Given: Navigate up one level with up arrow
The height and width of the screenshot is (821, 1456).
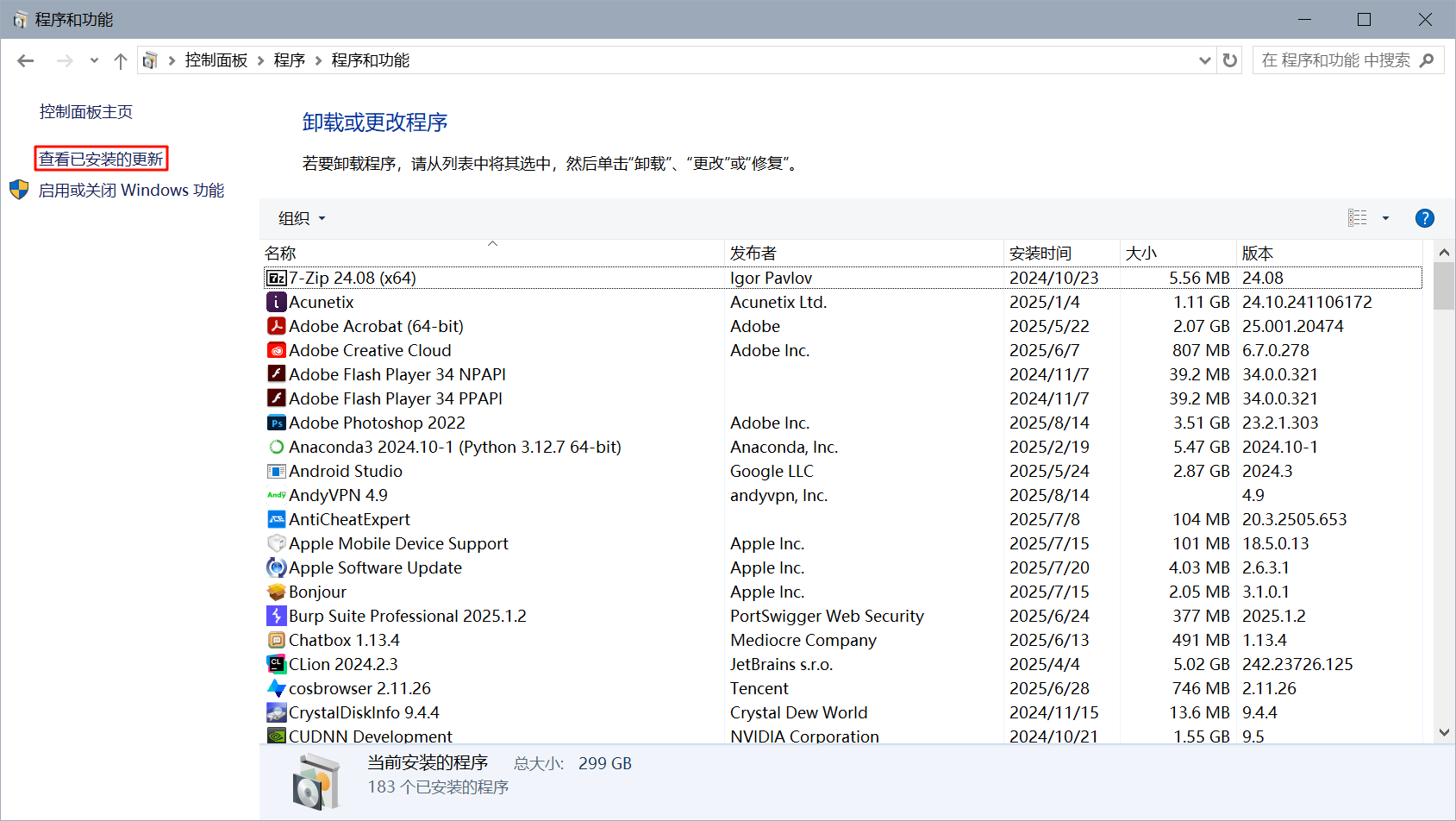Looking at the screenshot, I should tap(121, 60).
